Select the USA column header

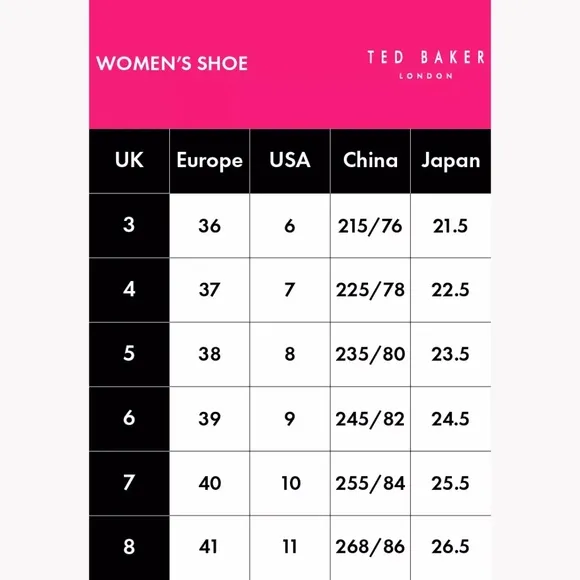click(x=290, y=161)
